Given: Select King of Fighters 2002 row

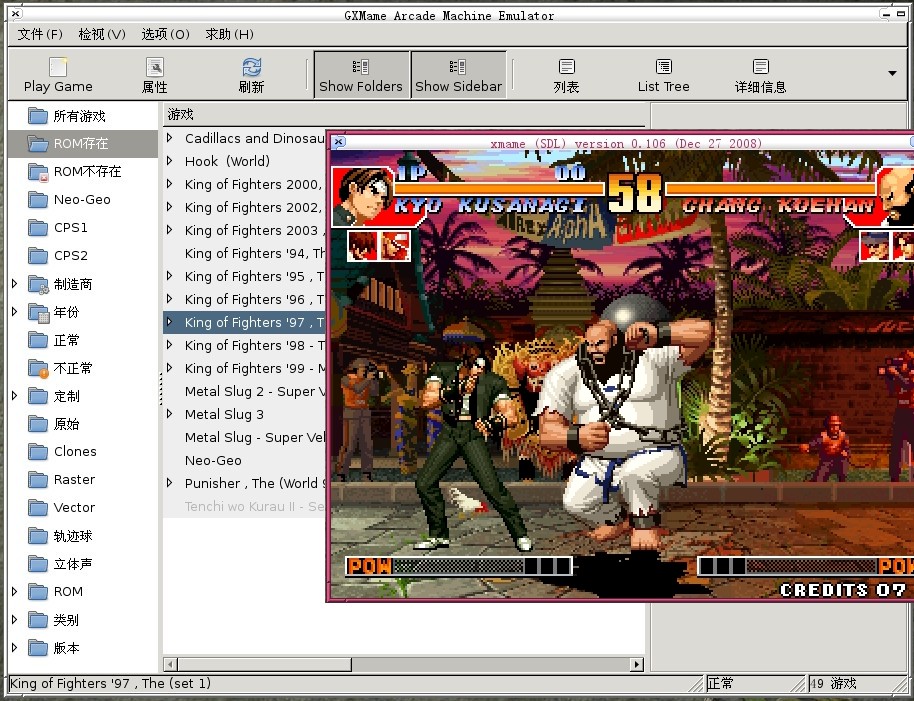Looking at the screenshot, I should (x=244, y=207).
